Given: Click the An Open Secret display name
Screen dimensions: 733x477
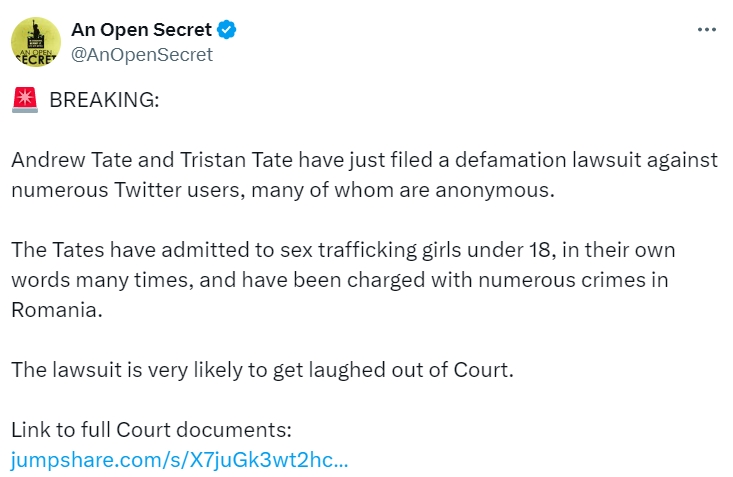Looking at the screenshot, I should pos(141,30).
